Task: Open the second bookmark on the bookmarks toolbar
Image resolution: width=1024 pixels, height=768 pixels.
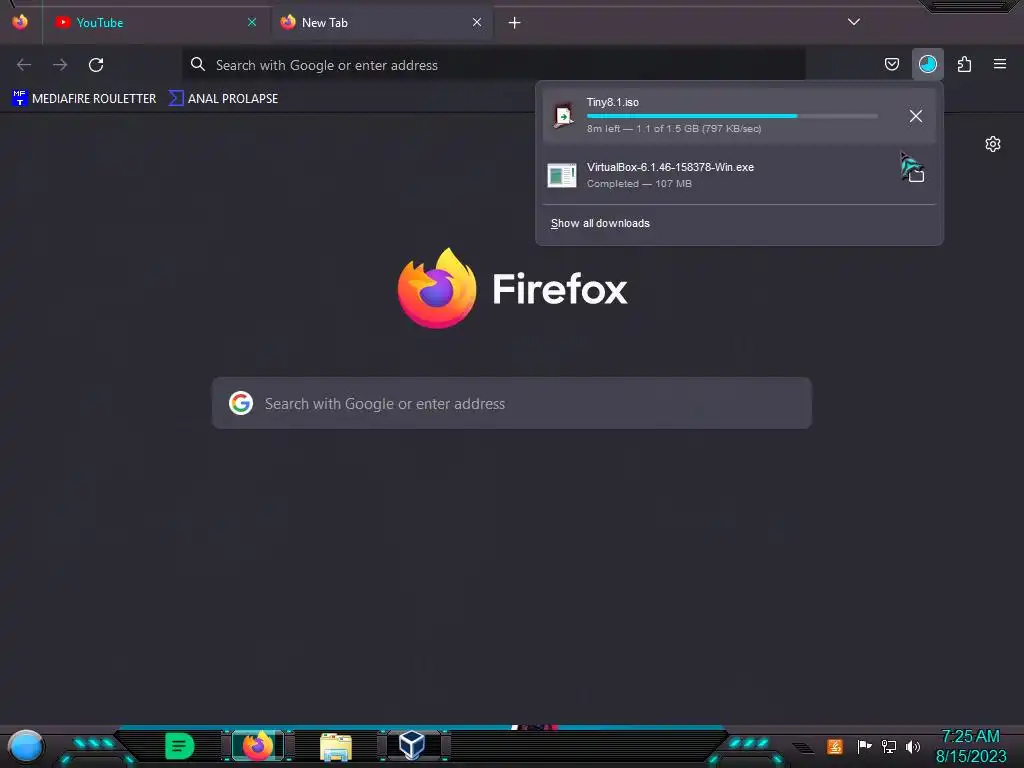Action: 223,99
